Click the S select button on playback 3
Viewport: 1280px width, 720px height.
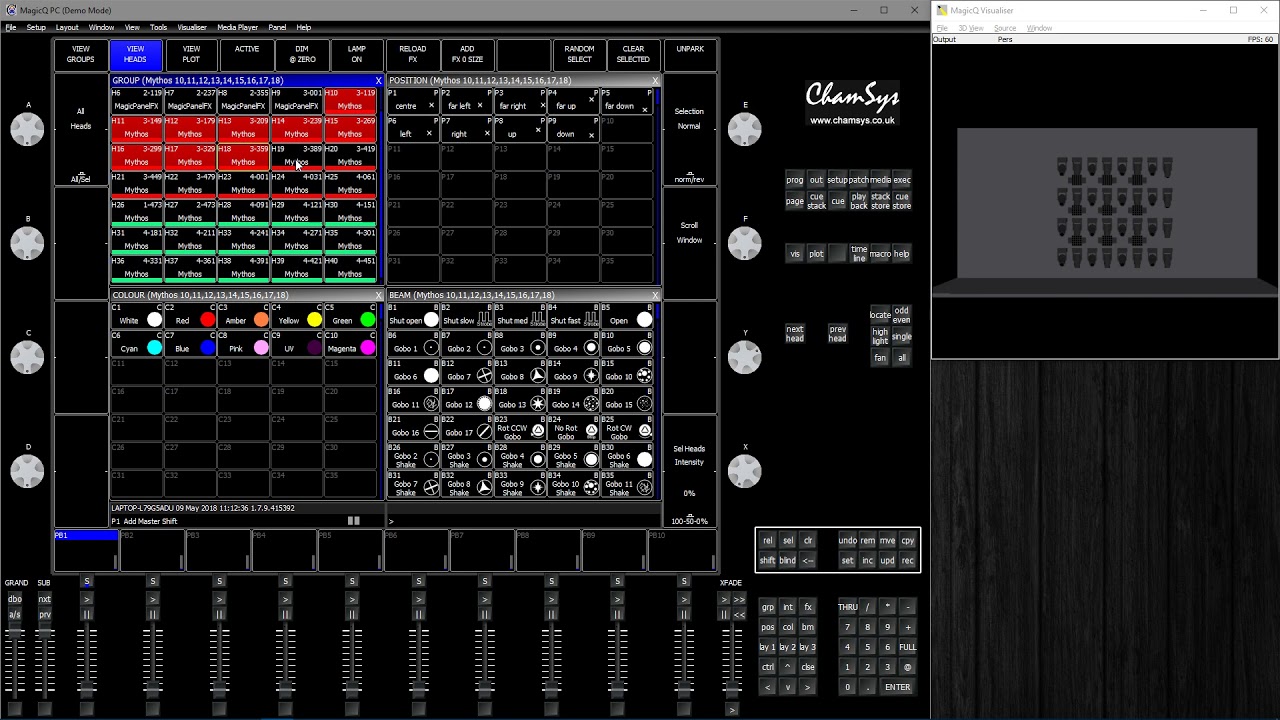(x=219, y=581)
